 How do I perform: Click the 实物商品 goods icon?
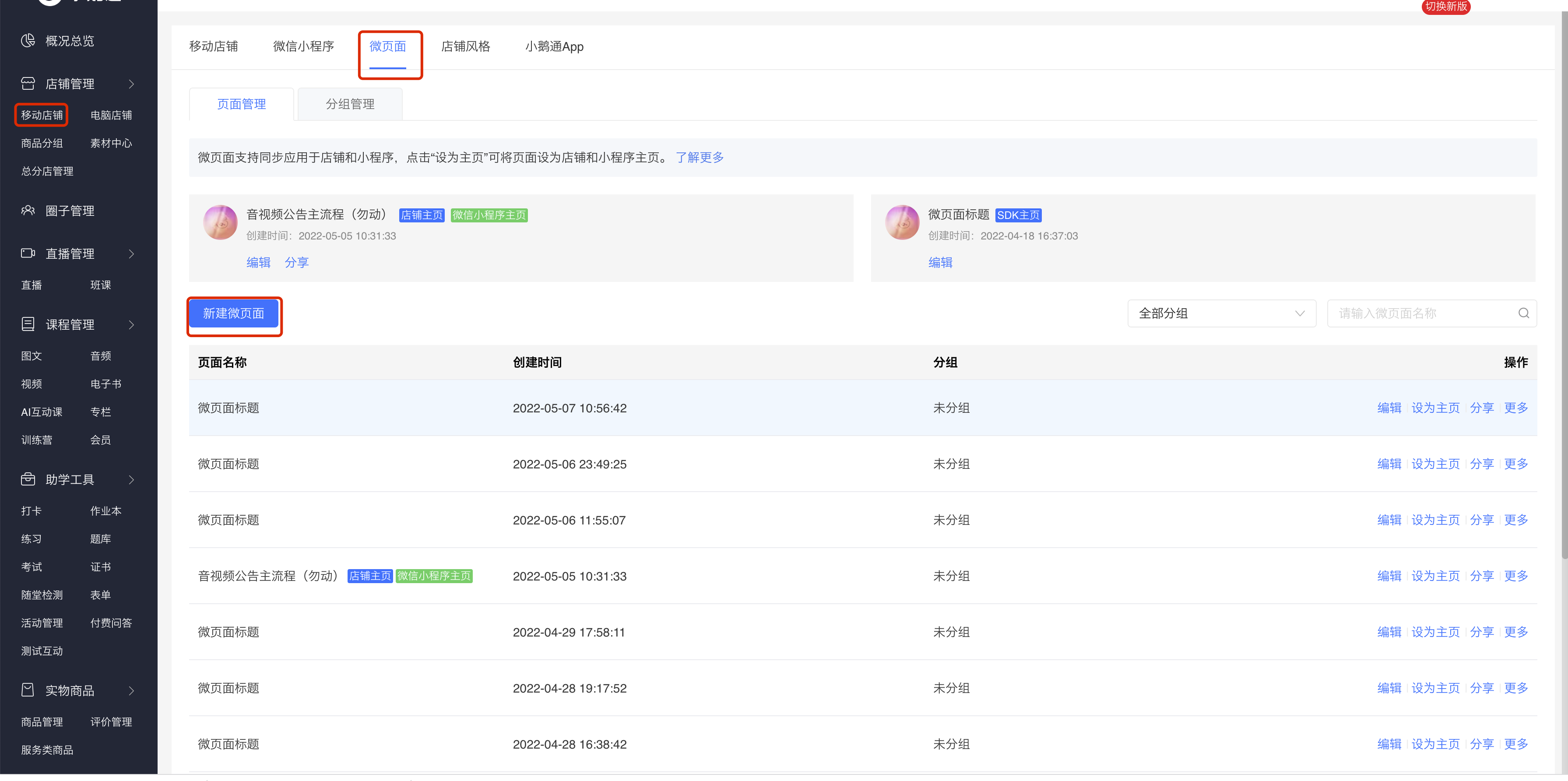point(28,690)
